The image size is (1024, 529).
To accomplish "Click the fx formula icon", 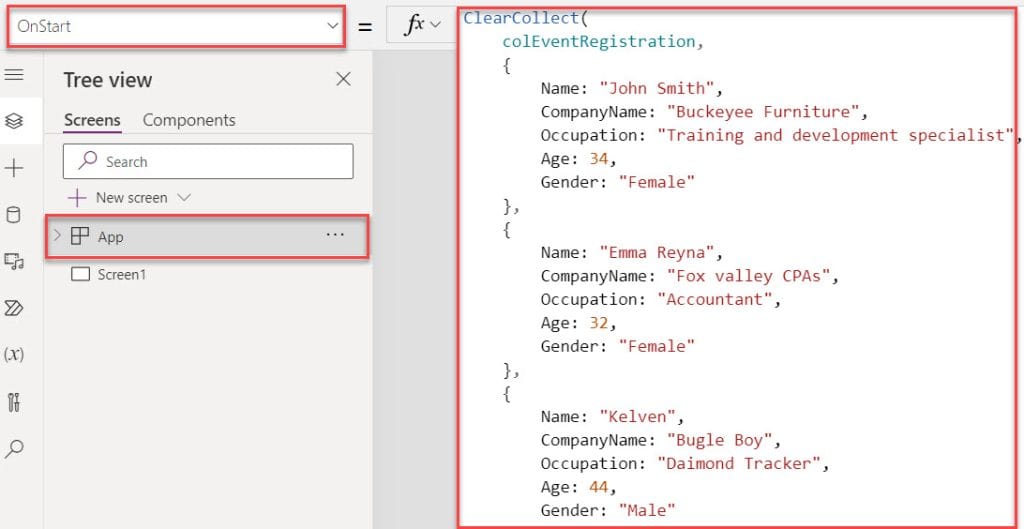I will [415, 25].
